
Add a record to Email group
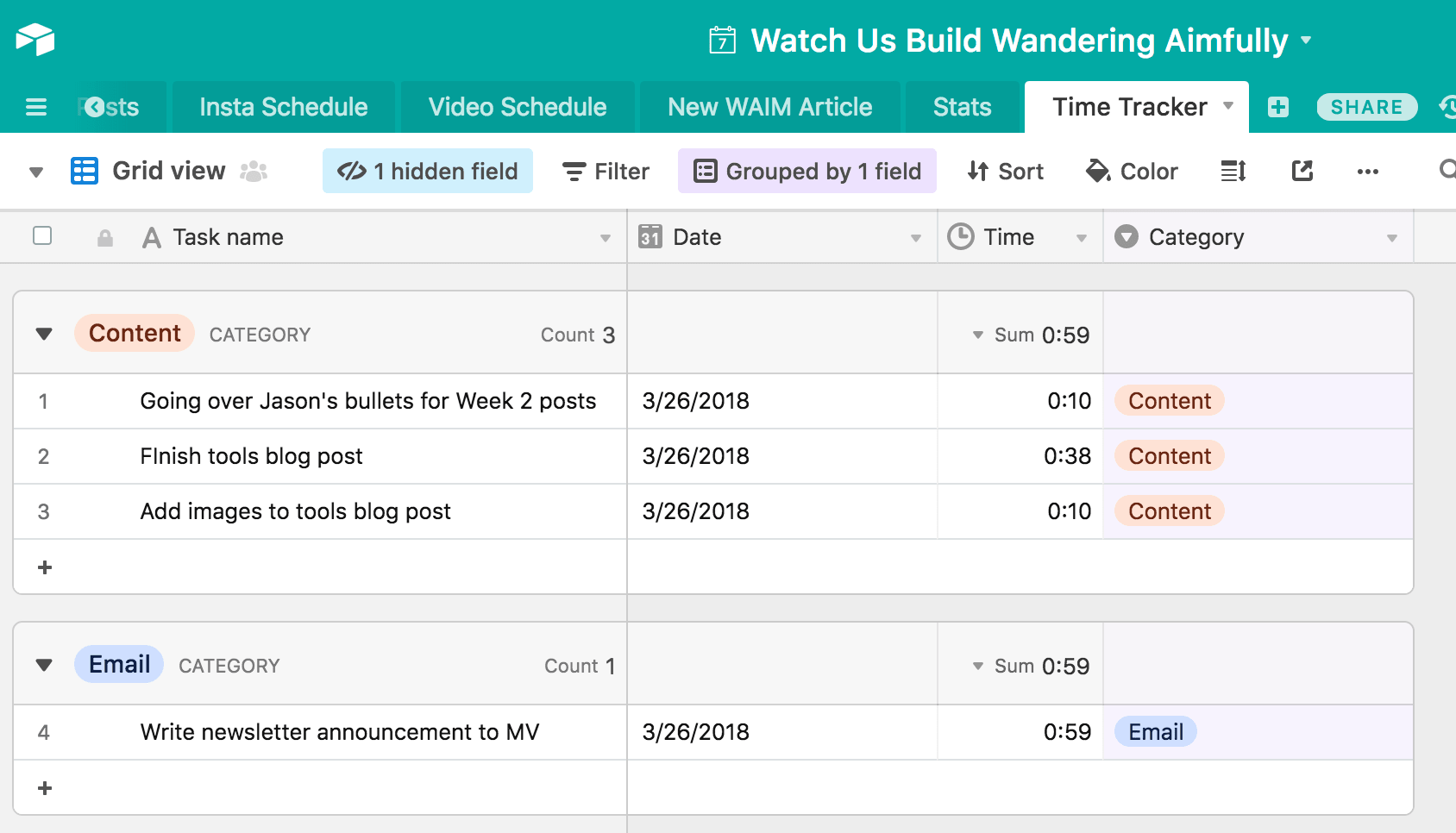click(45, 788)
